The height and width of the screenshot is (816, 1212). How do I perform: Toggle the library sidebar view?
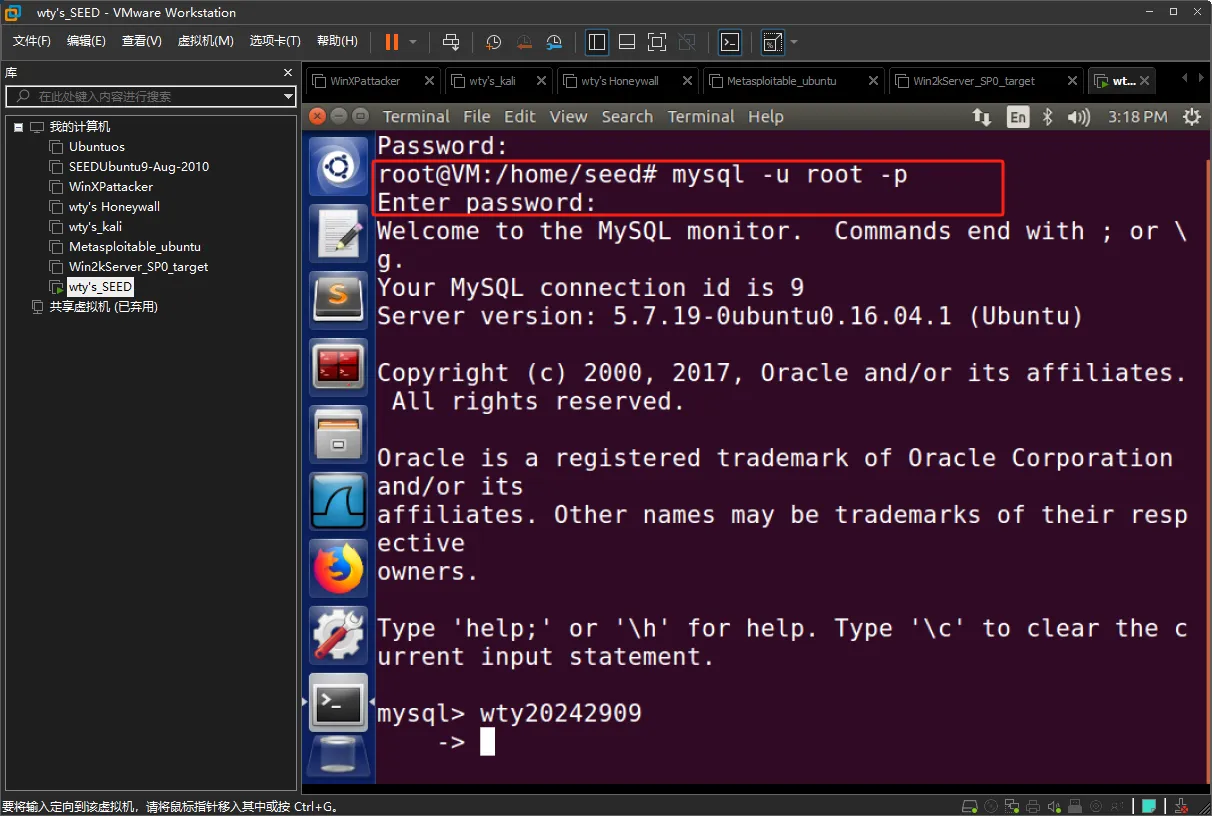[x=597, y=42]
